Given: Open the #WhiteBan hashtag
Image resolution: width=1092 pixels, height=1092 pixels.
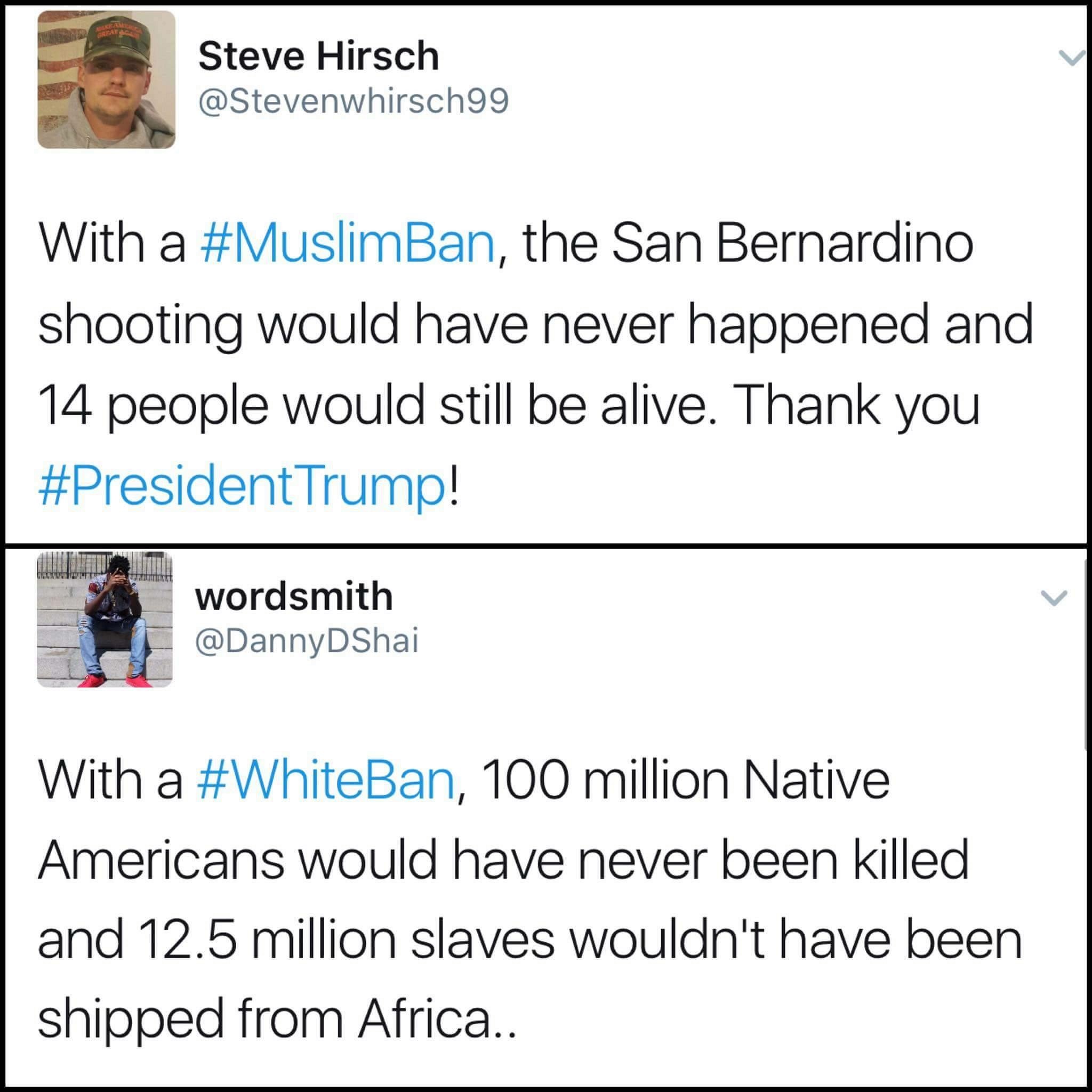Looking at the screenshot, I should tap(327, 781).
